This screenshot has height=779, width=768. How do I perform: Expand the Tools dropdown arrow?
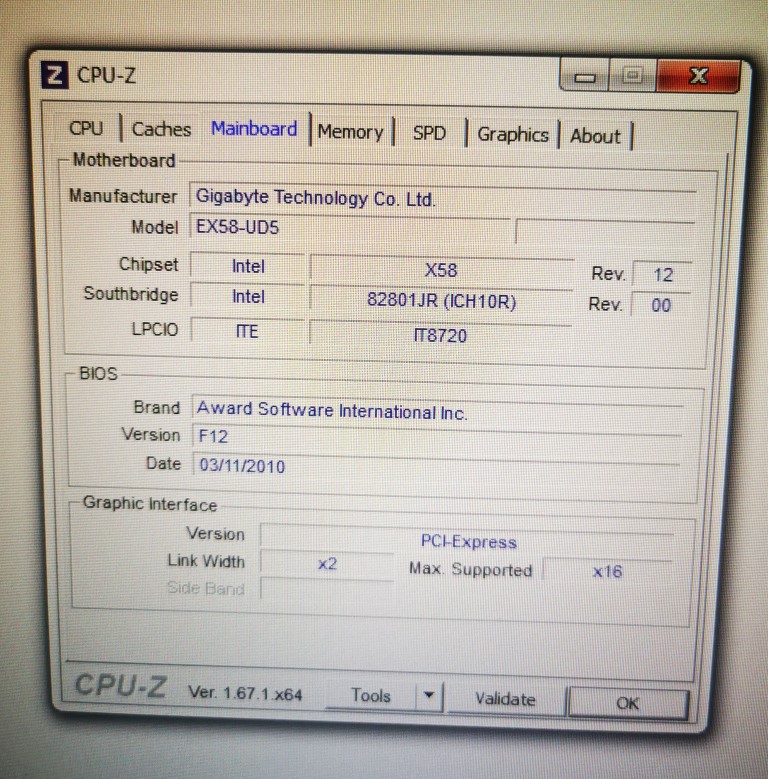[429, 695]
